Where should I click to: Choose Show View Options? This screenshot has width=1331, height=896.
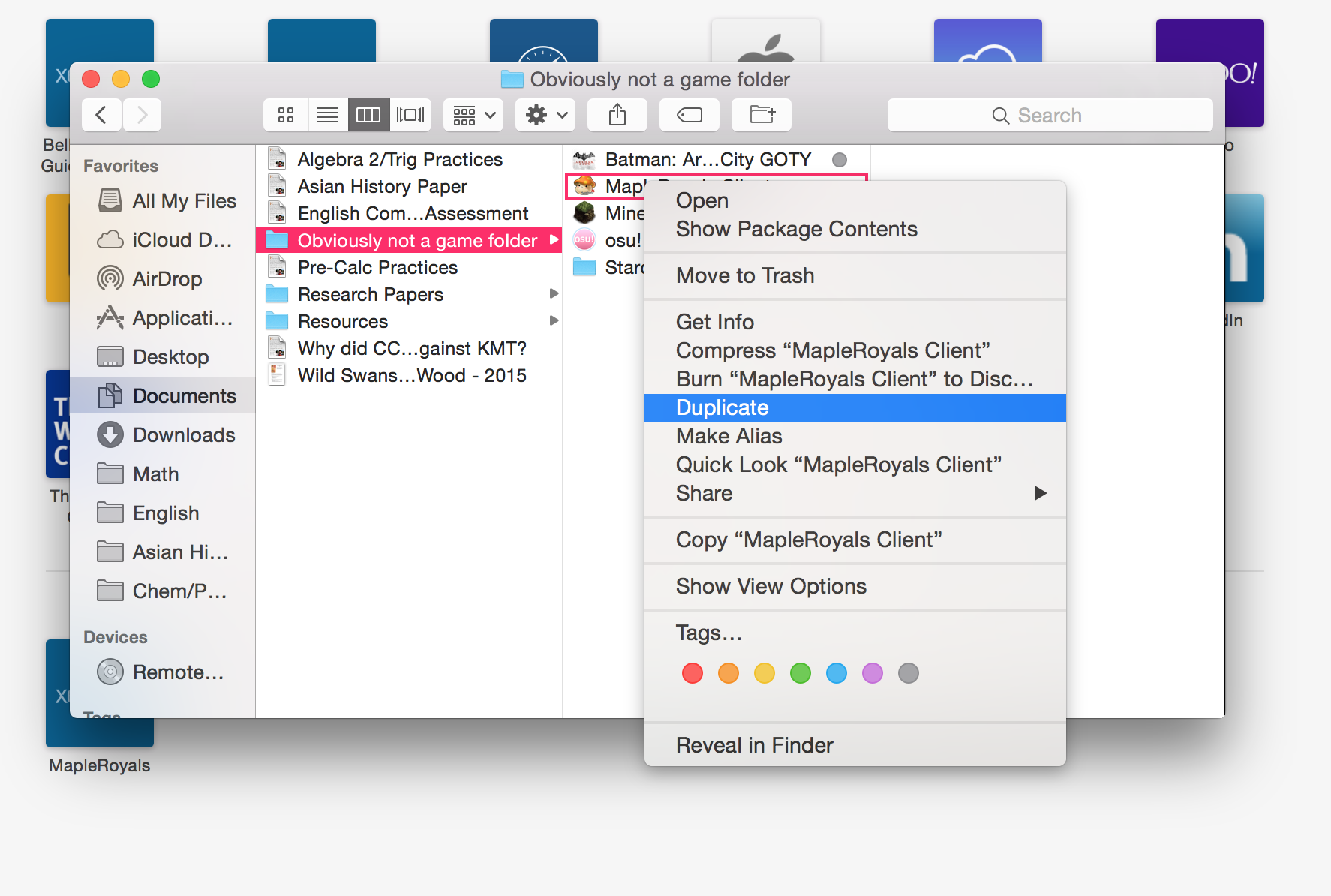coord(855,586)
